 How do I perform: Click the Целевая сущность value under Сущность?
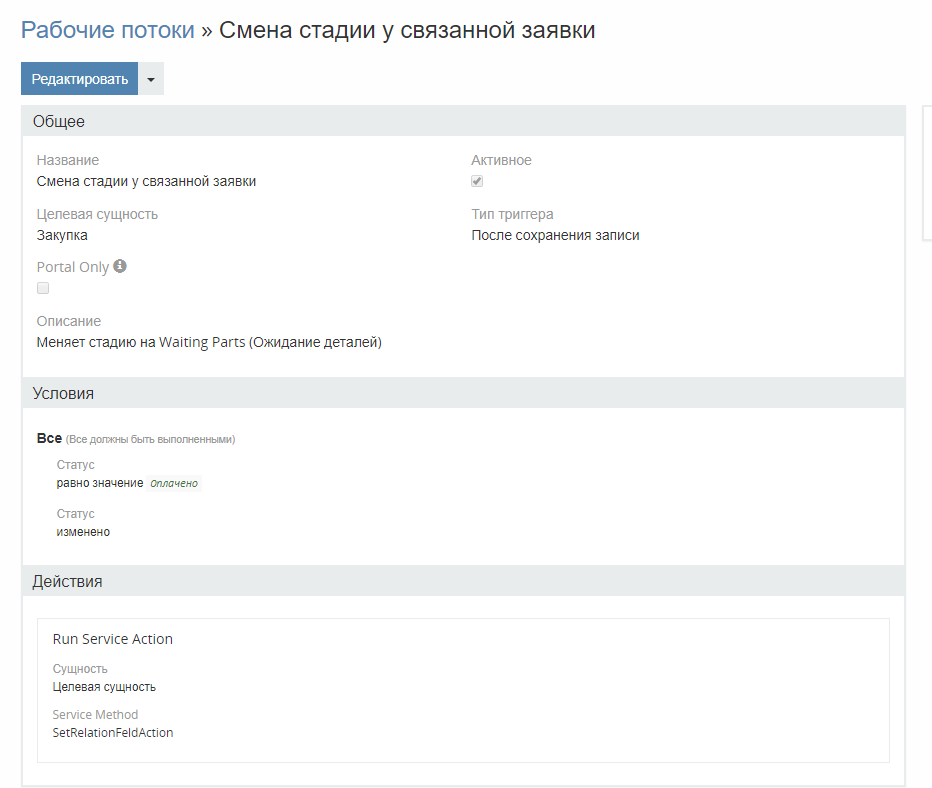(x=104, y=687)
